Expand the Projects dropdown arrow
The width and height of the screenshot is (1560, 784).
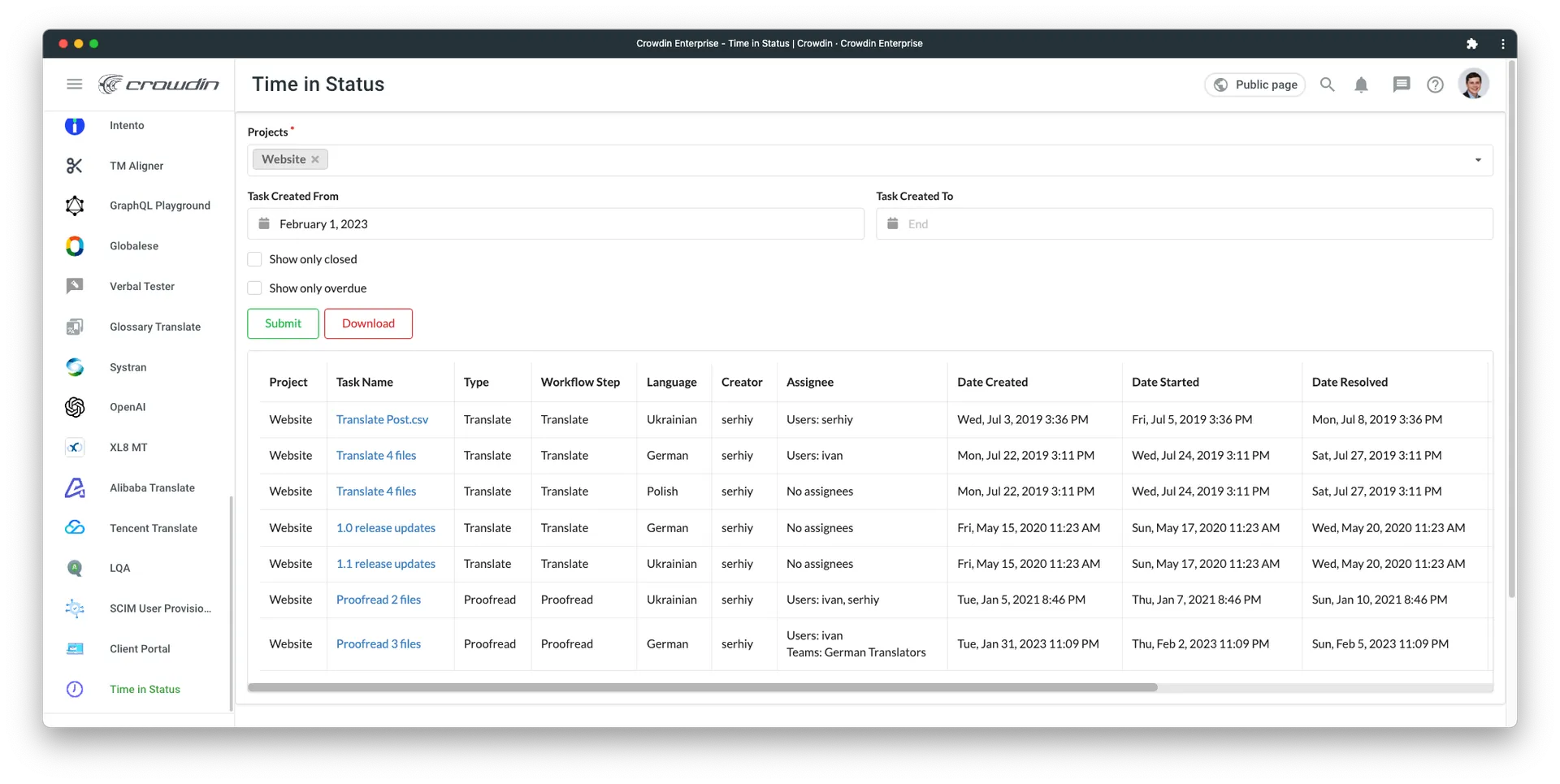pyautogui.click(x=1478, y=160)
